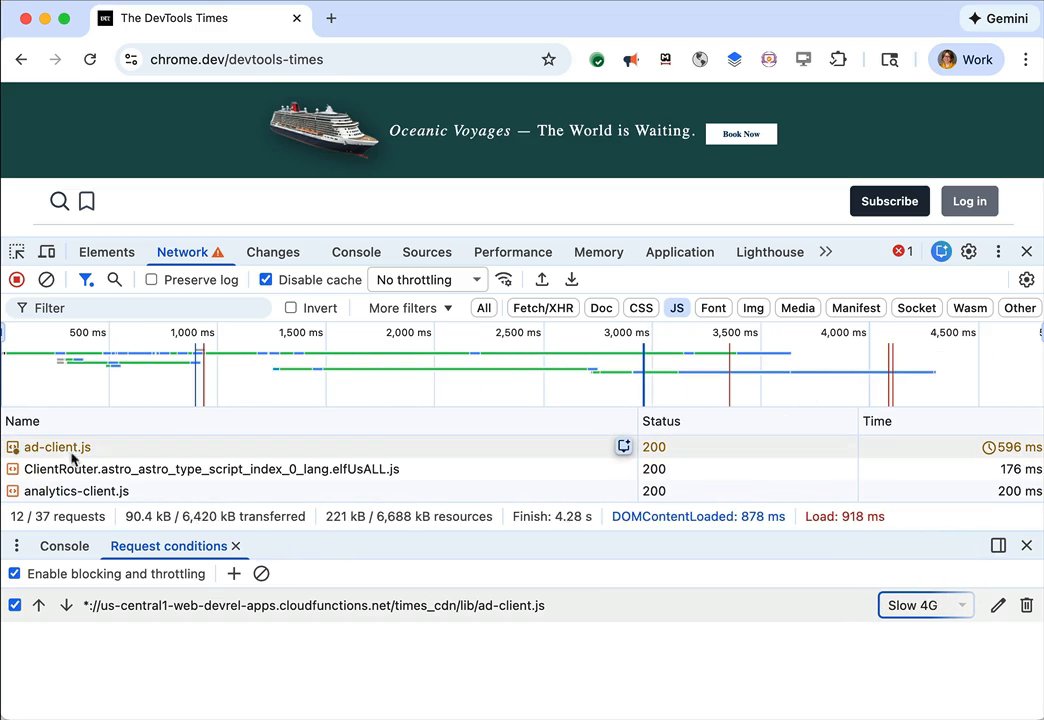Toggle the network filter bar icon
Image resolution: width=1044 pixels, height=720 pixels.
pos(86,280)
